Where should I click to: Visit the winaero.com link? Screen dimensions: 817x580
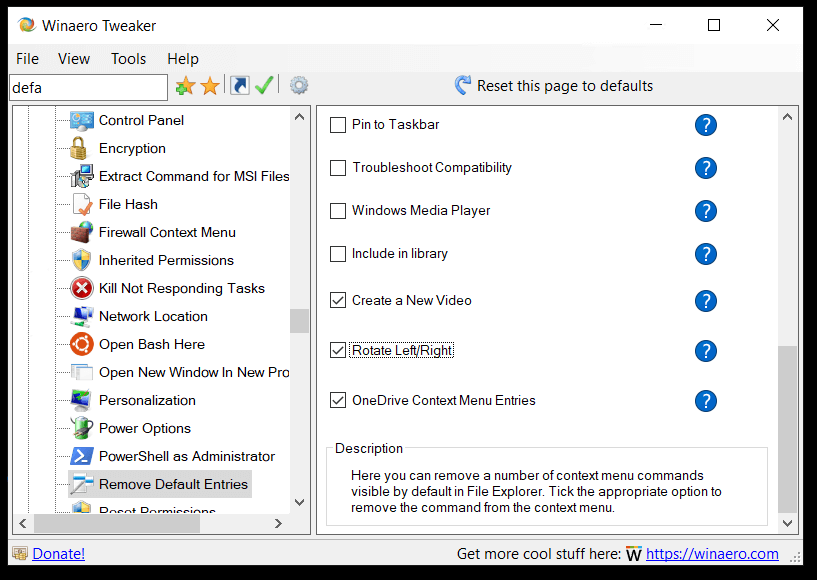pyautogui.click(x=712, y=554)
